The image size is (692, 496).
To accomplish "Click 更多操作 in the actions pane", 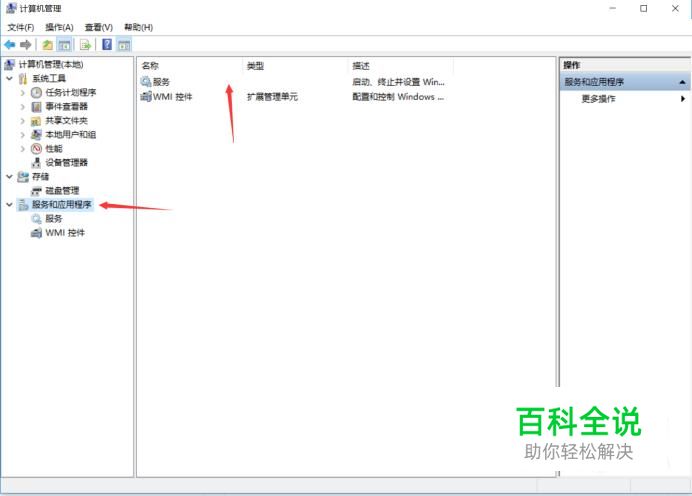I will coord(598,99).
